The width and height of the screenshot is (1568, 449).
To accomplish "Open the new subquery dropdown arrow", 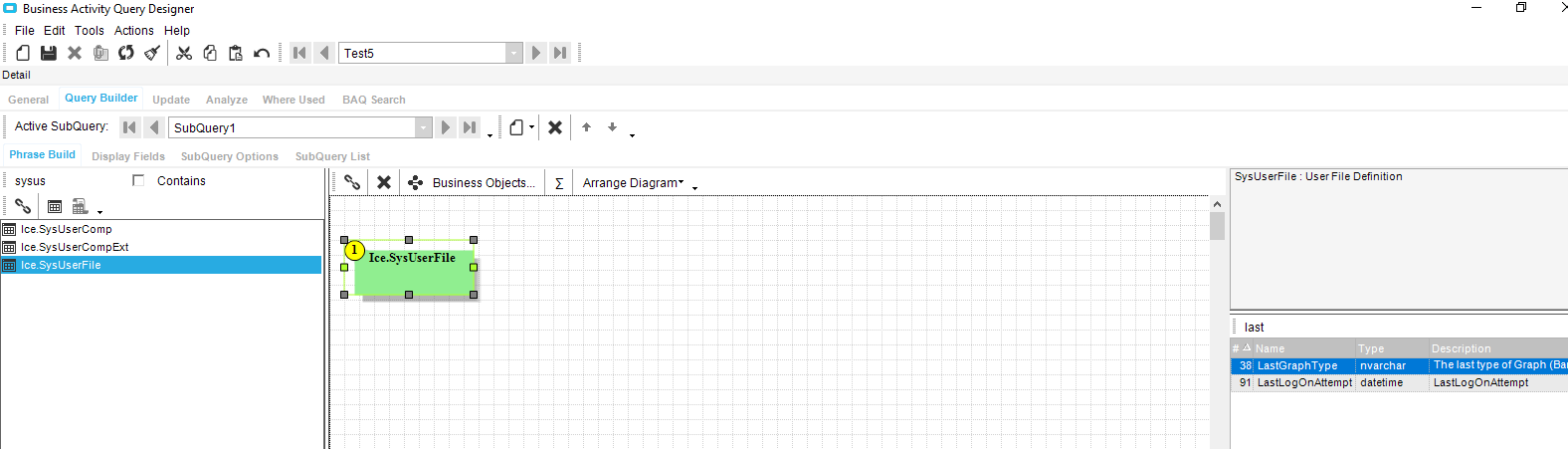I will pos(532,127).
